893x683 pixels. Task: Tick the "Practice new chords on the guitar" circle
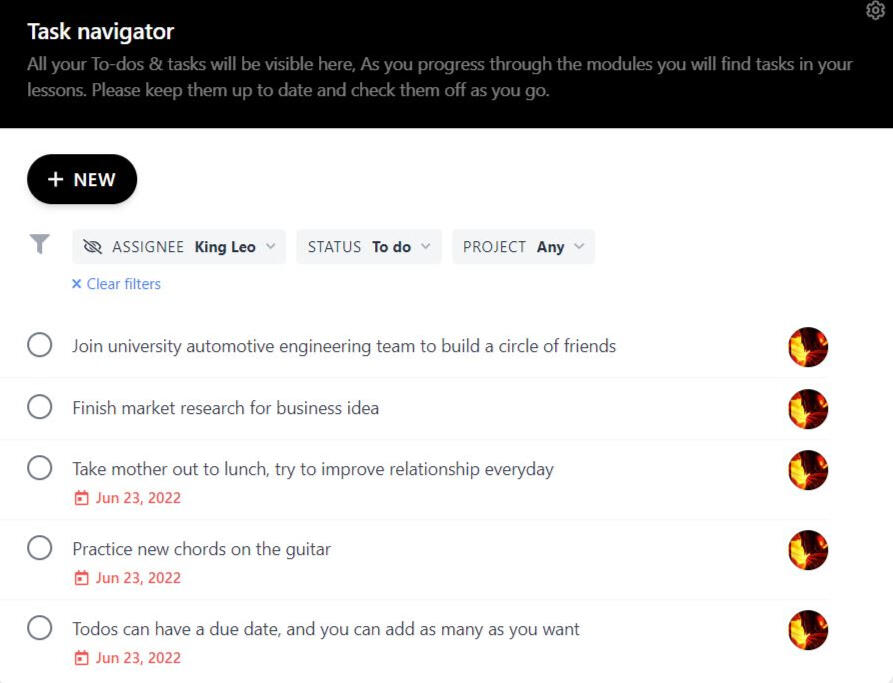point(40,549)
